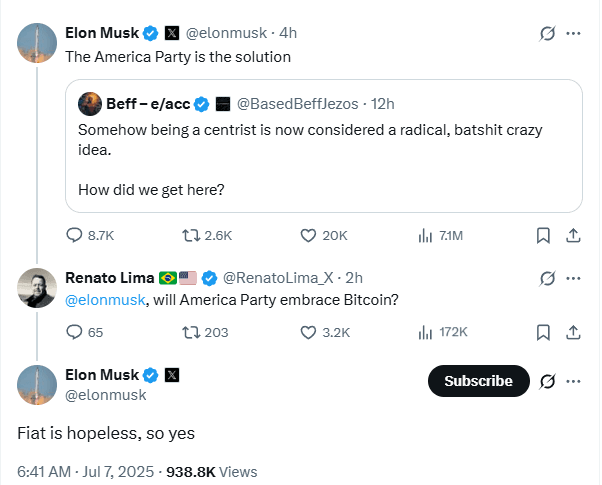Subscribe to Elon Musk
Viewport: 602px width, 485px height.
[478, 381]
